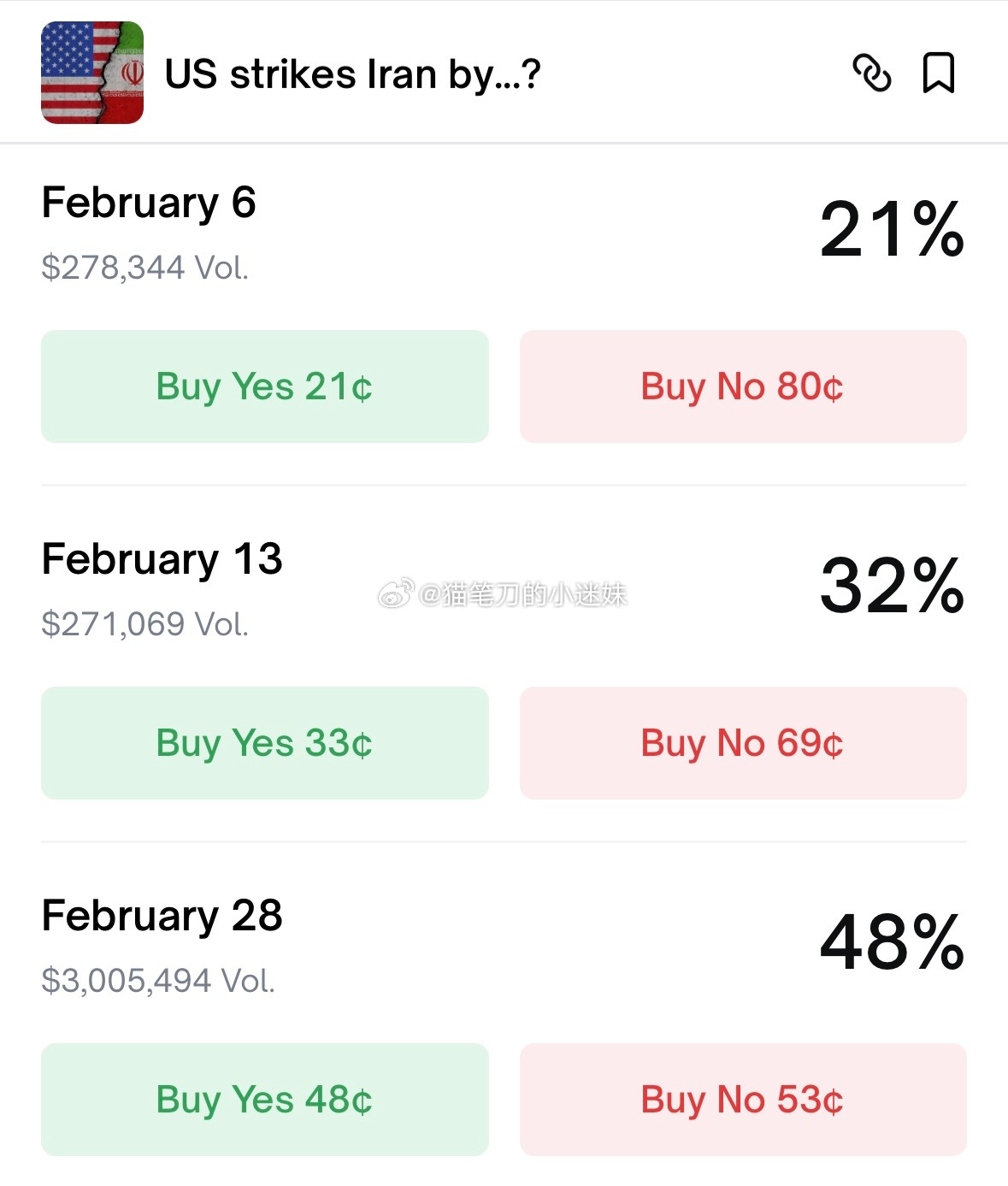Screen dimensions: 1008x1186
Task: Open the US-Iran flag market thumbnail
Action: click(92, 73)
